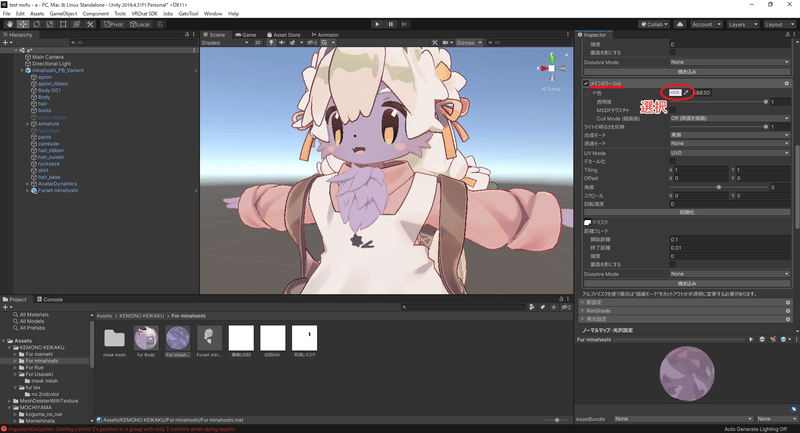Viewport: 800px width, 433px height.
Task: Play the material preview animation
Action: tap(751, 339)
